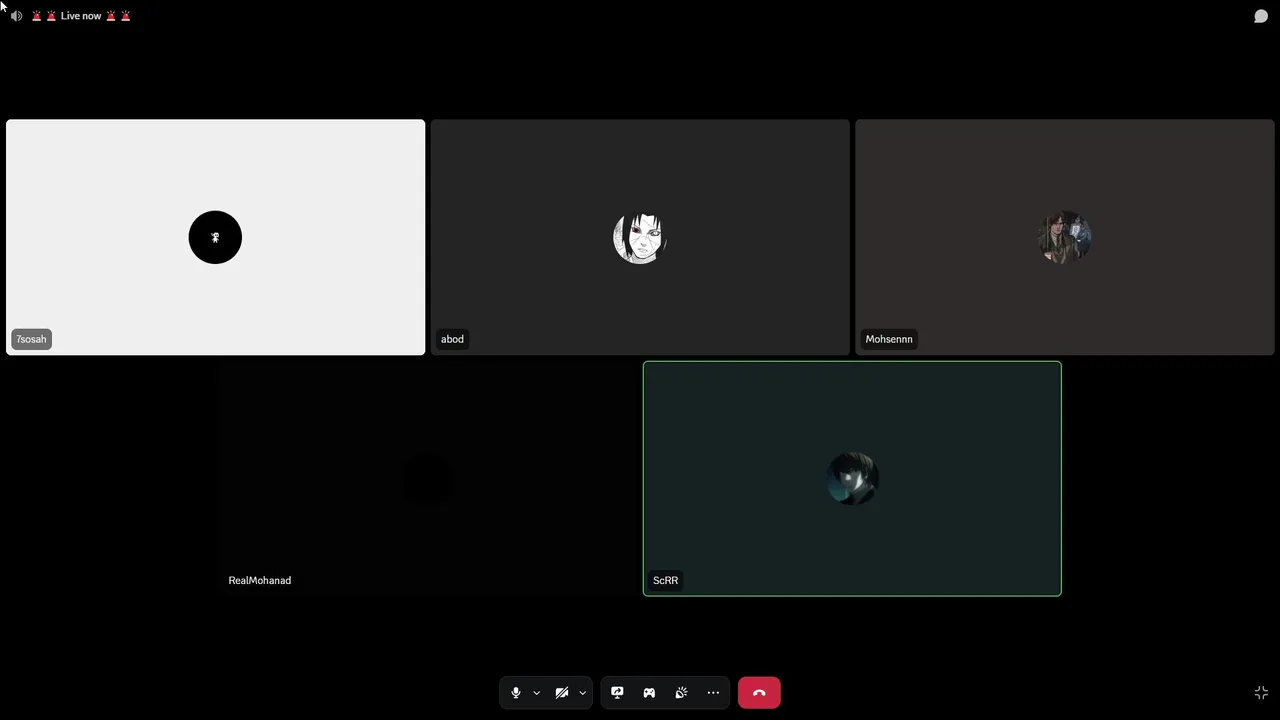1280x720 pixels.
Task: Click the abod name label
Action: 452,339
